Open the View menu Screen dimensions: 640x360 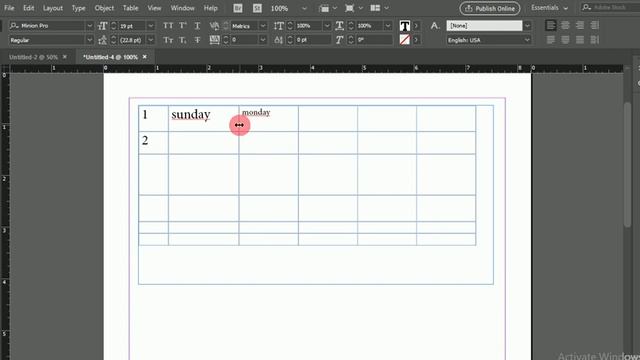point(154,8)
